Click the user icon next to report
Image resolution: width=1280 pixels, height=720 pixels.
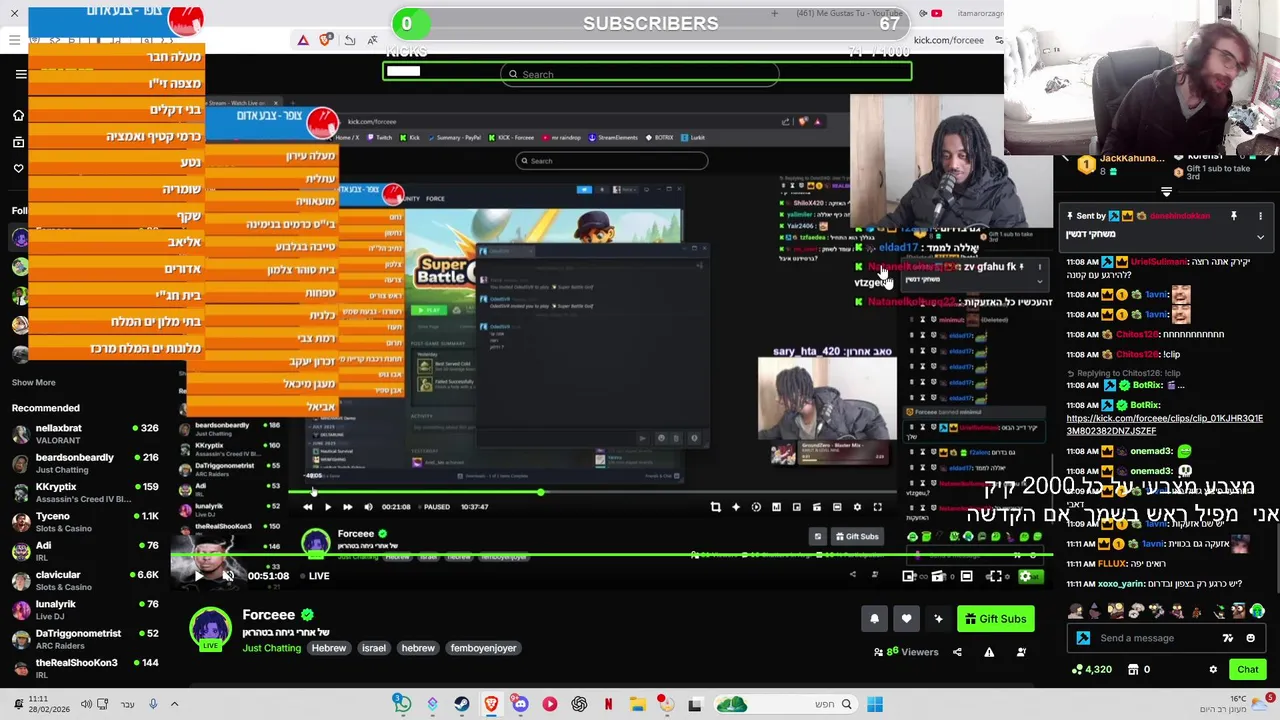tap(1021, 652)
